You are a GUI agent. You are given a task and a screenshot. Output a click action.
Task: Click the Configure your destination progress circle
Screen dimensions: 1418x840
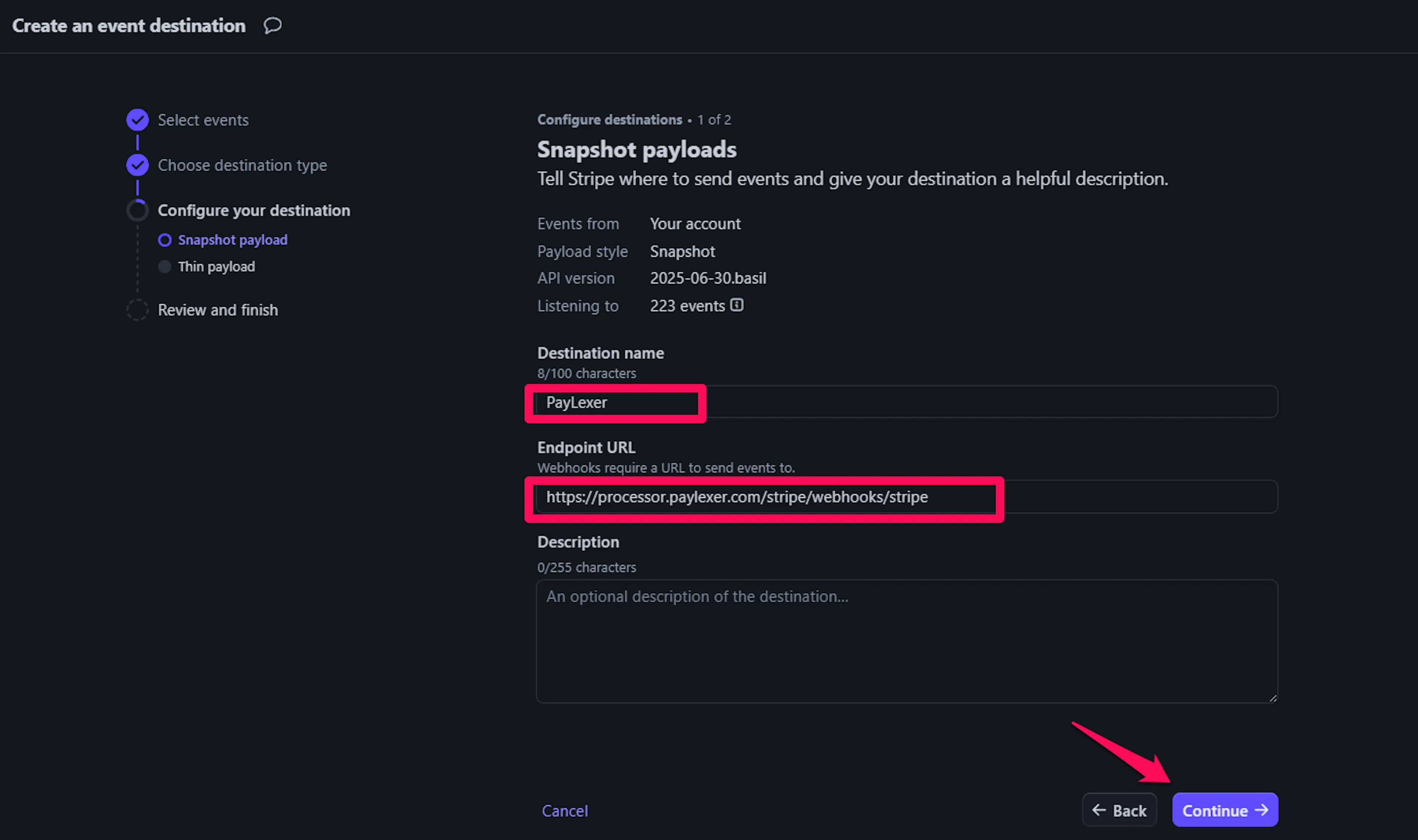(138, 210)
